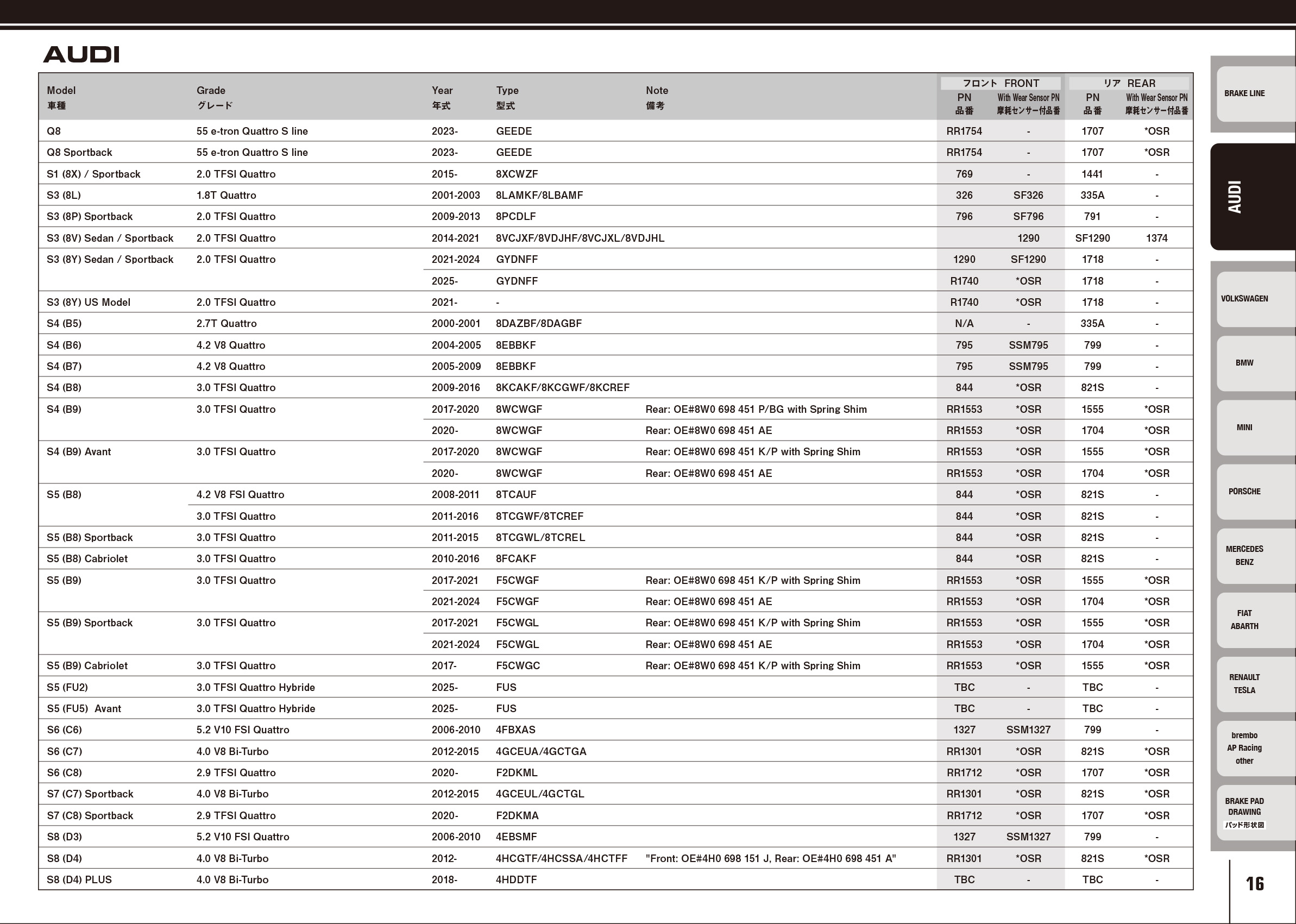This screenshot has width=1296, height=924.
Task: Click type F5CWGC
Action: coord(518,665)
